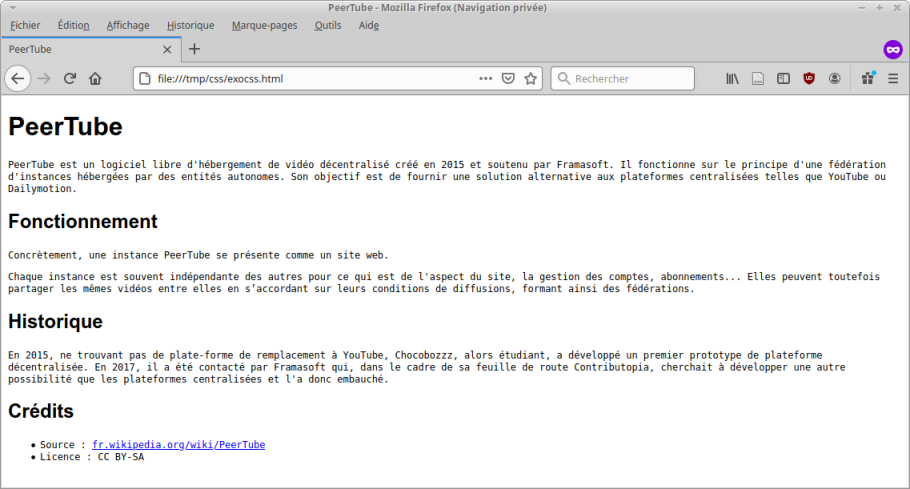Click the search magnifier icon
This screenshot has height=489, width=910.
(564, 78)
